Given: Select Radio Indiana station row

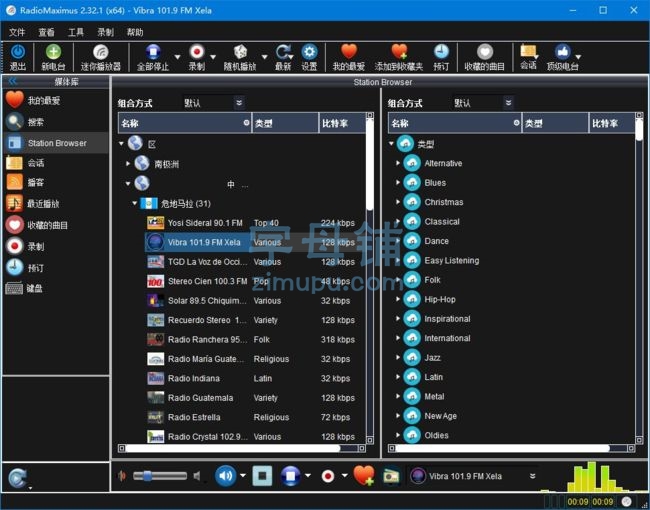Looking at the screenshot, I should pyautogui.click(x=255, y=379).
